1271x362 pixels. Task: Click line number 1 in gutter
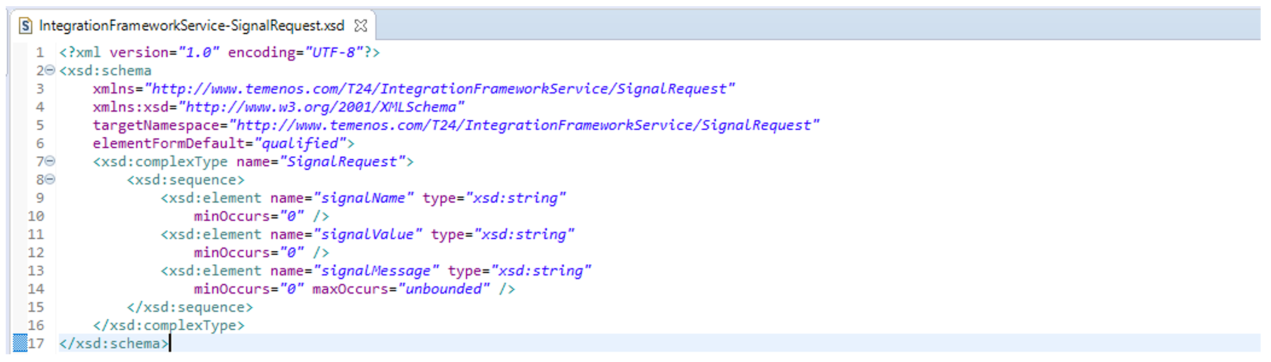point(39,52)
